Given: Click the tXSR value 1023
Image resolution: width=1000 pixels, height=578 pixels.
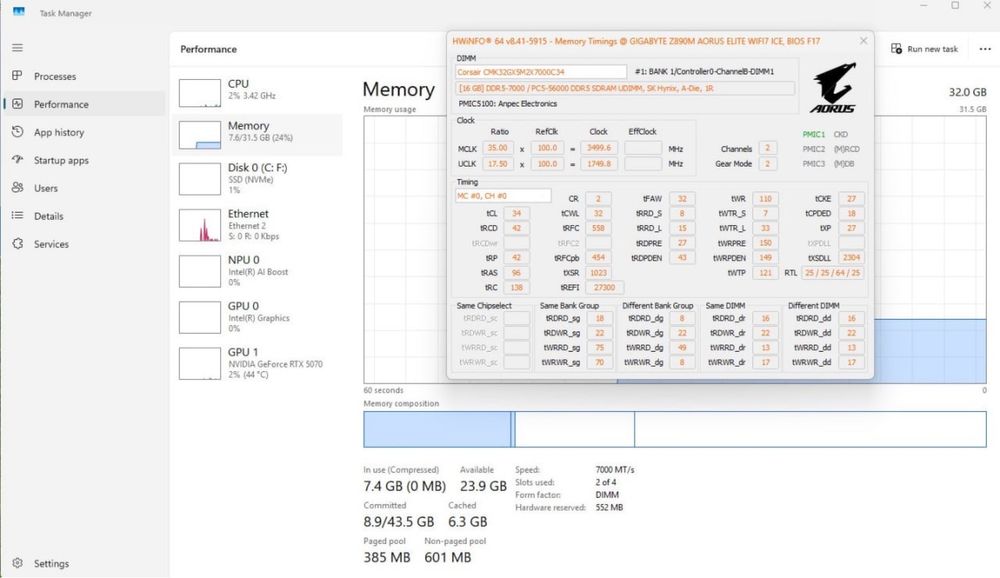Looking at the screenshot, I should click(598, 273).
